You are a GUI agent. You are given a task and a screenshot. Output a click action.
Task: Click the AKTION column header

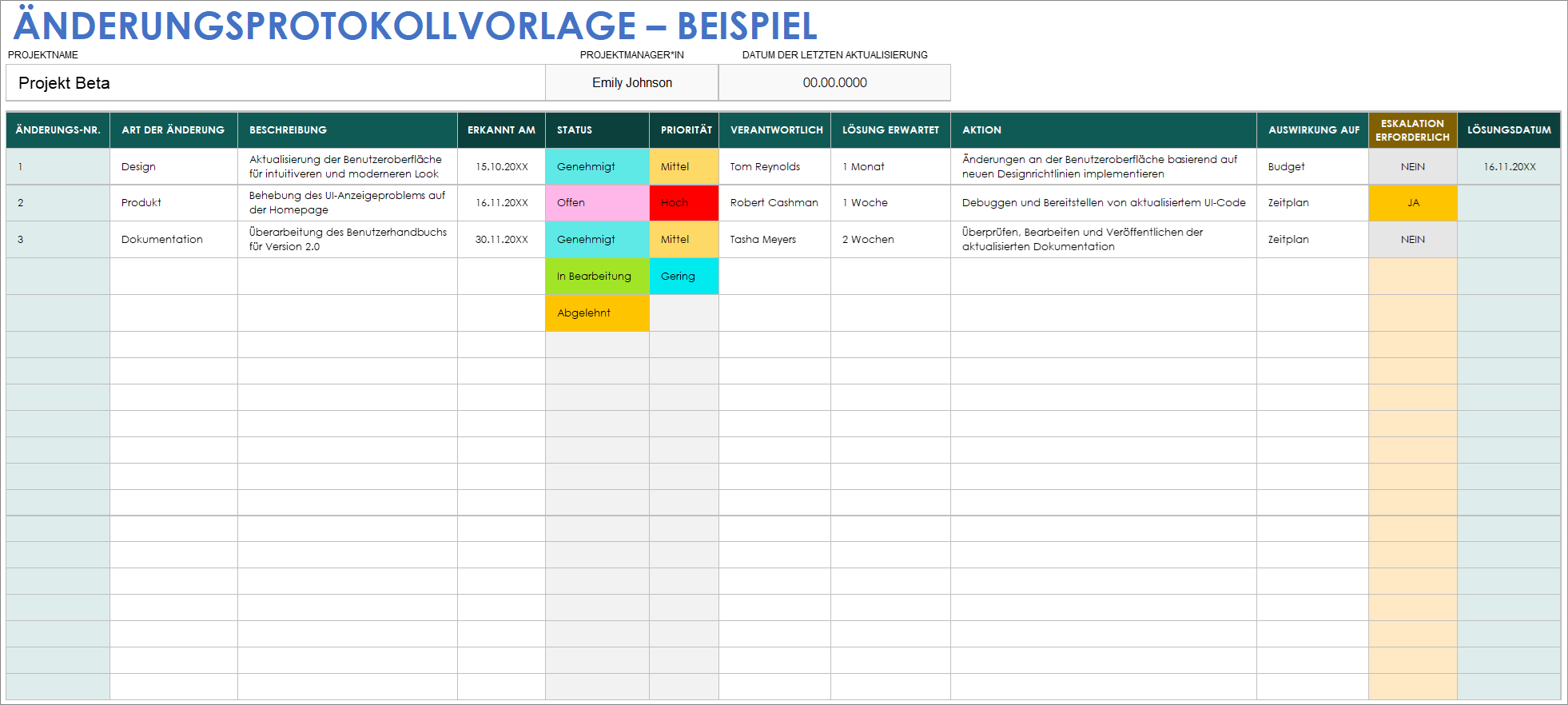[1104, 130]
